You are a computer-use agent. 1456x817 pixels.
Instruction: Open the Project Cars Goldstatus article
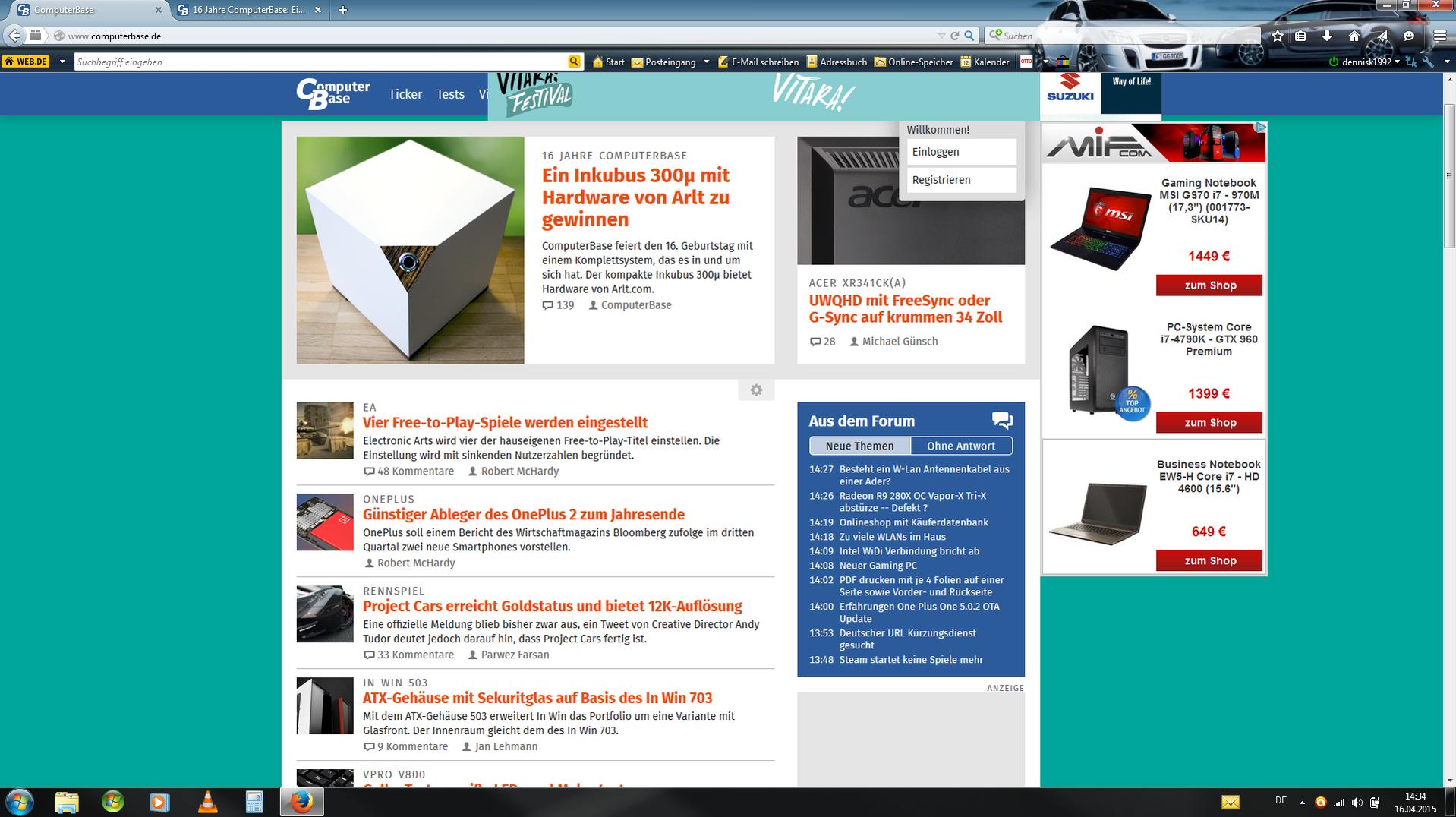tap(552, 606)
